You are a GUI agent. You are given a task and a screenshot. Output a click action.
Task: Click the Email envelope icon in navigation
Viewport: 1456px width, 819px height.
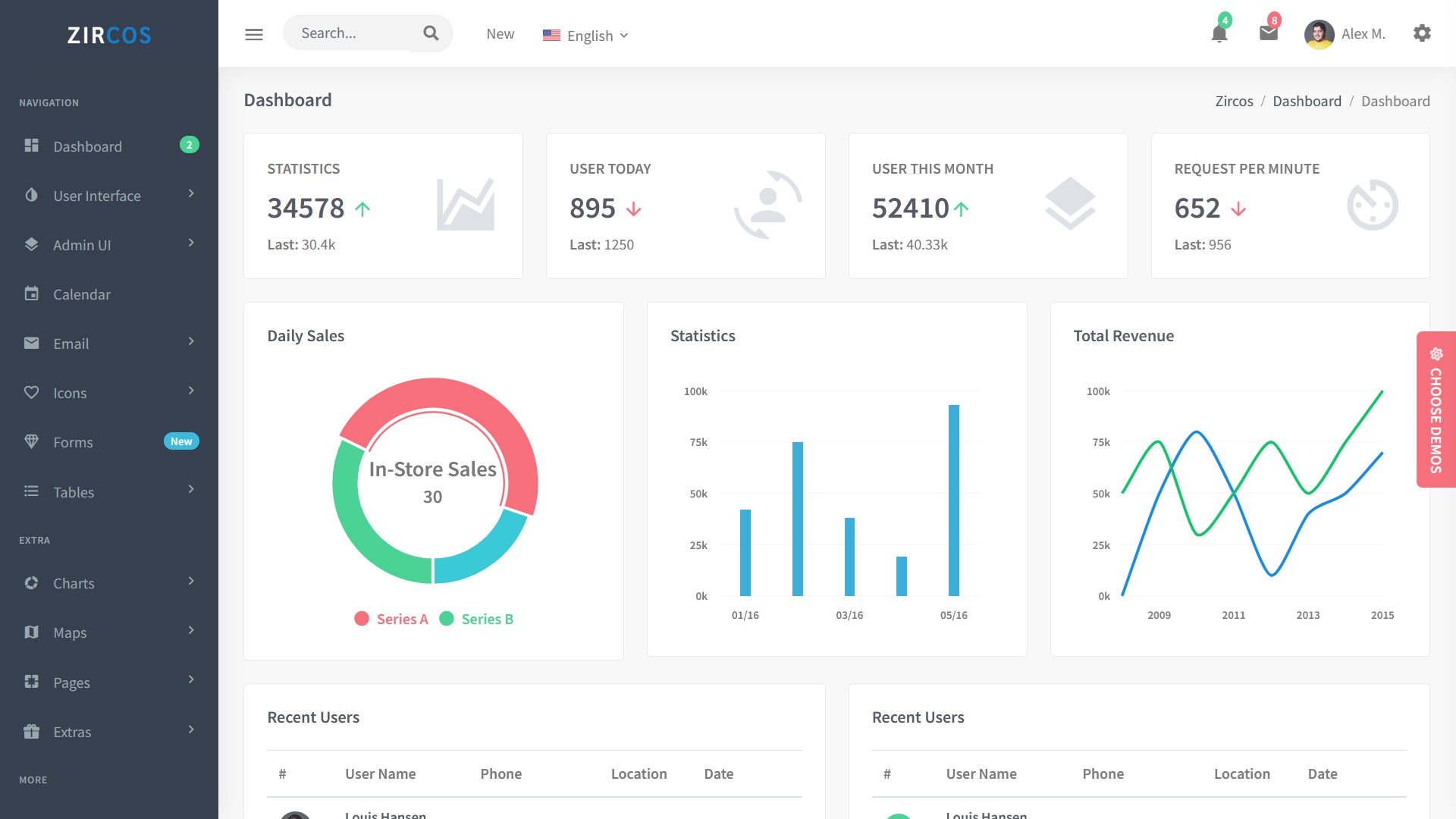pos(31,343)
